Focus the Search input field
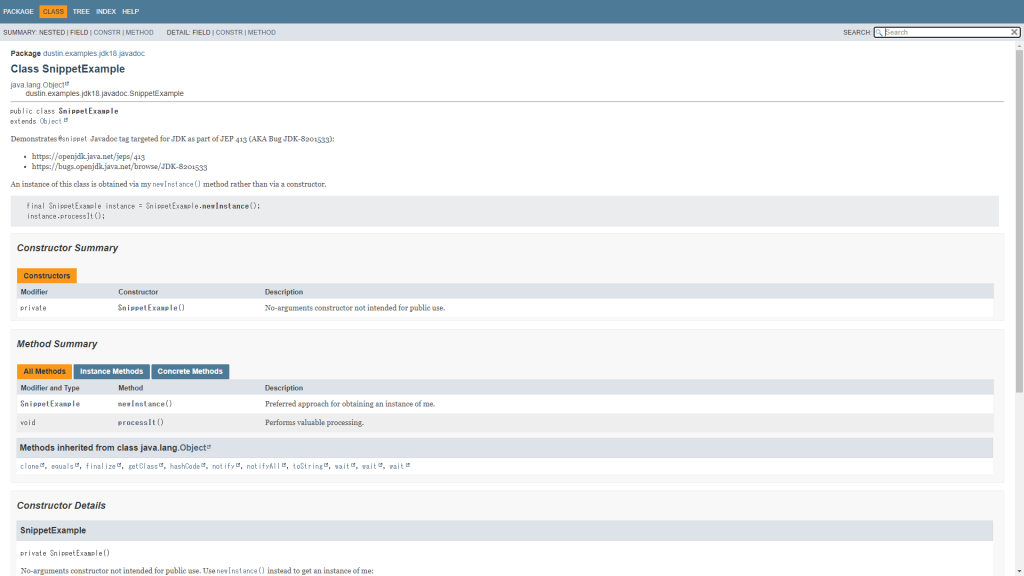This screenshot has height=576, width=1024. tap(945, 32)
